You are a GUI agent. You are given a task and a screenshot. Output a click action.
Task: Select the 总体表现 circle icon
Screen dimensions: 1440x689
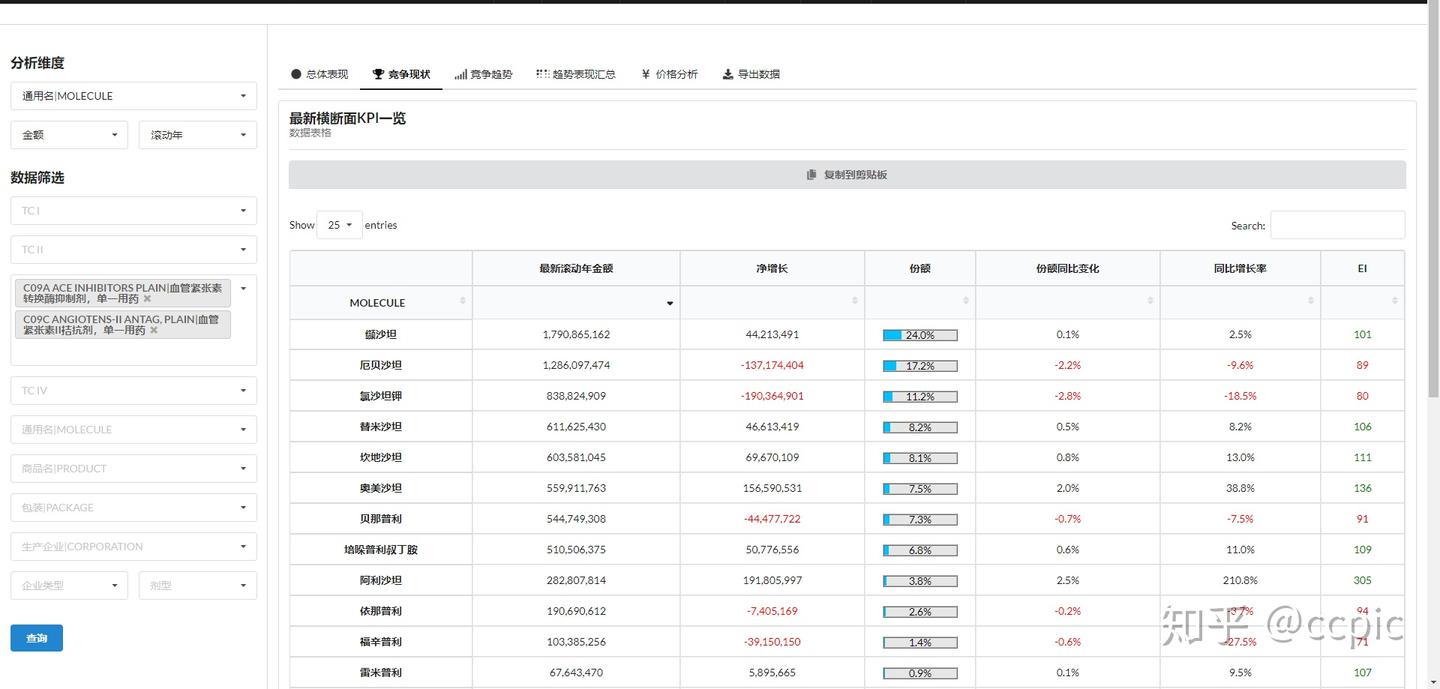click(x=296, y=73)
